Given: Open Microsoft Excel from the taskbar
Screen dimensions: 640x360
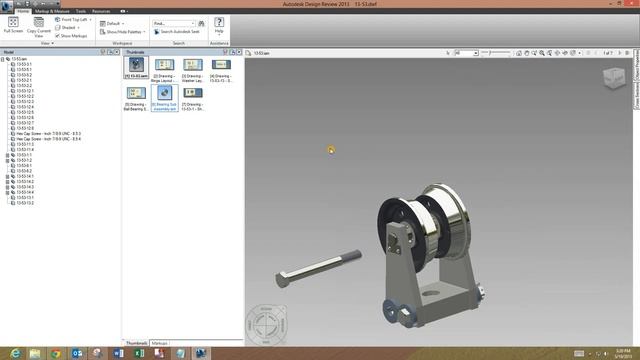Looking at the screenshot, I should coord(139,353).
